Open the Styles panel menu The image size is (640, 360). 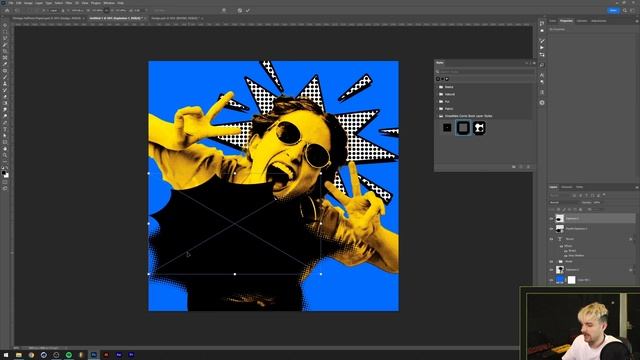pos(533,63)
